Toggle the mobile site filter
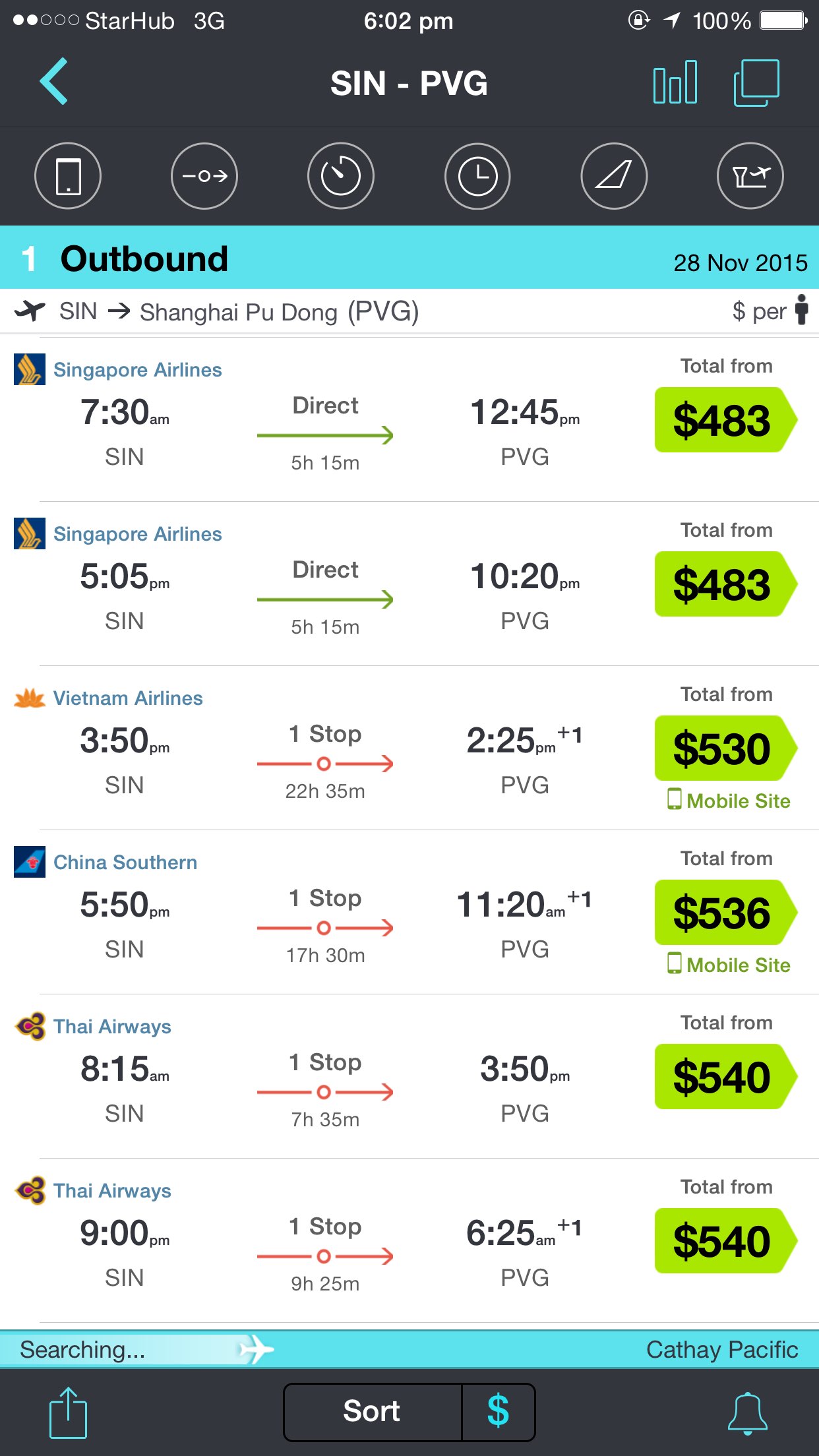 (x=68, y=176)
